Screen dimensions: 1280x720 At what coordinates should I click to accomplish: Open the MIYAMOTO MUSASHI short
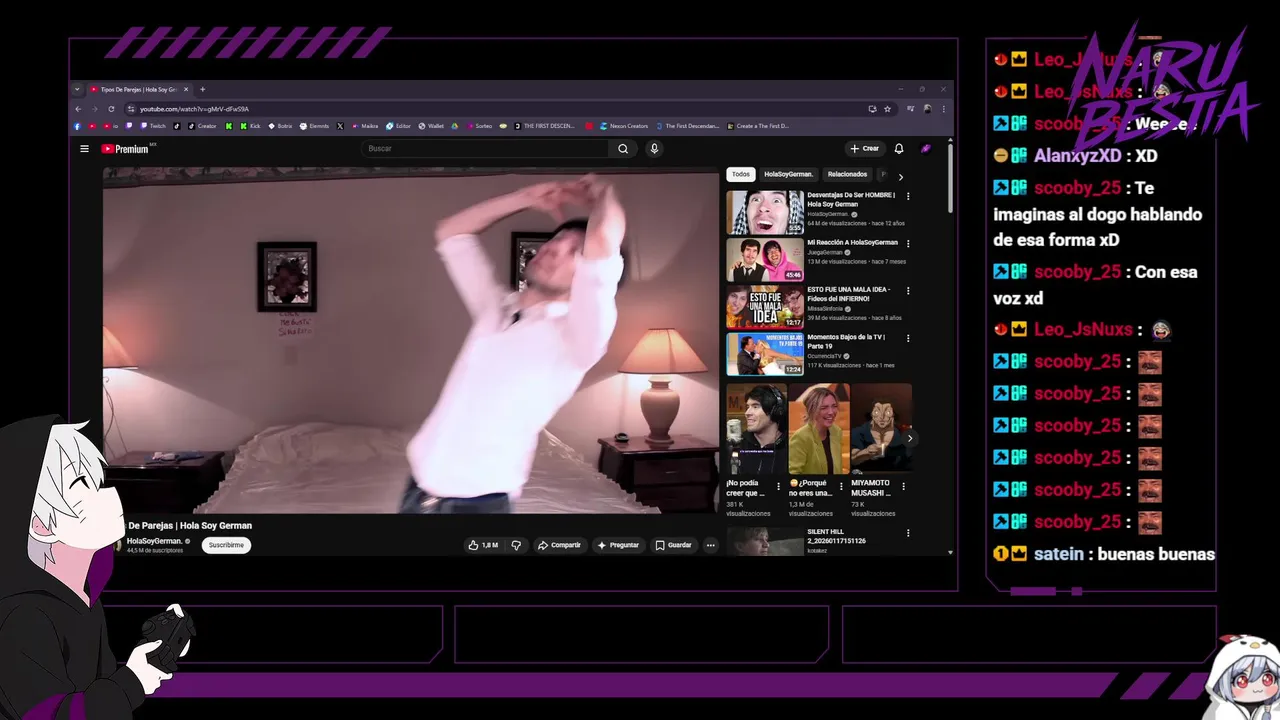881,428
